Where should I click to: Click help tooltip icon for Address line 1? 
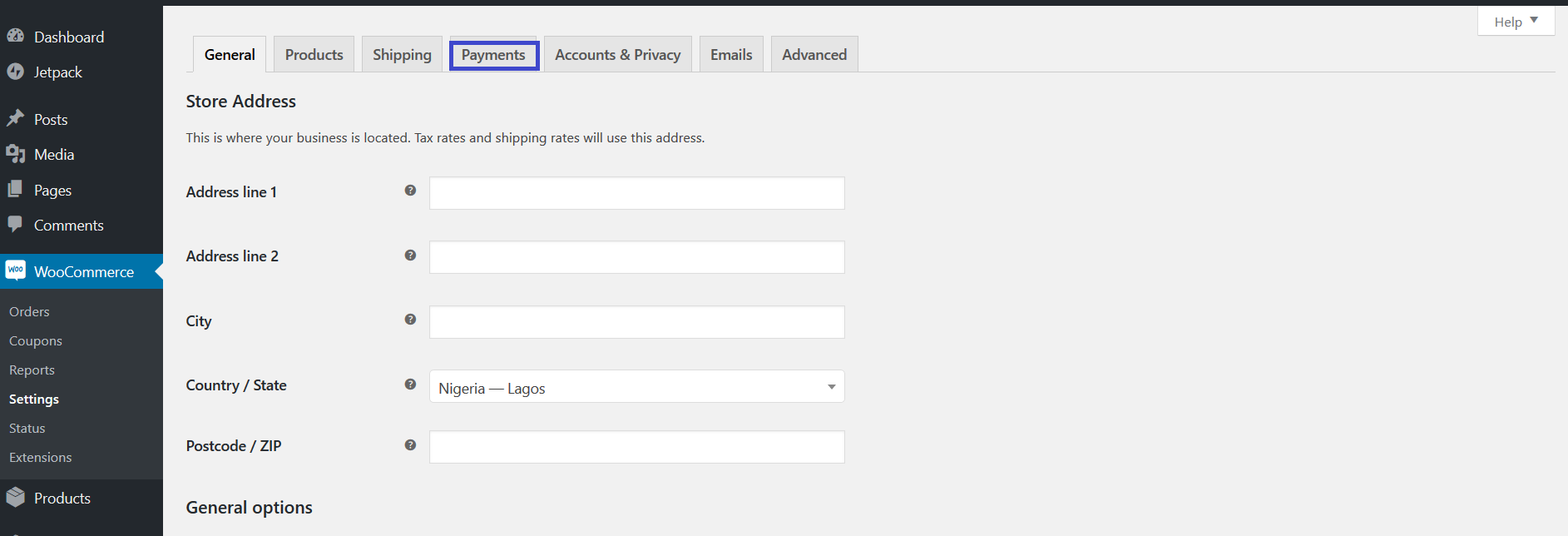click(410, 191)
